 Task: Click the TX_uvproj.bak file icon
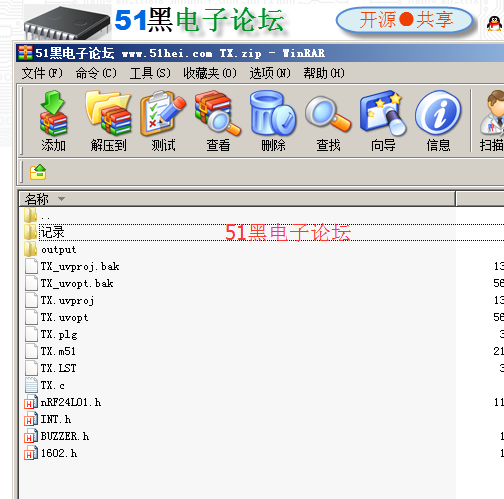tap(31, 266)
